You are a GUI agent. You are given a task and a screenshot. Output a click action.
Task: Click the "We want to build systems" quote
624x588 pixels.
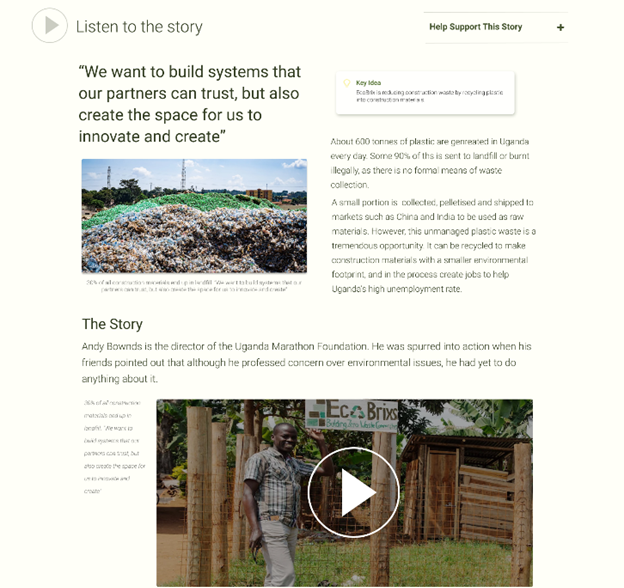click(x=189, y=104)
